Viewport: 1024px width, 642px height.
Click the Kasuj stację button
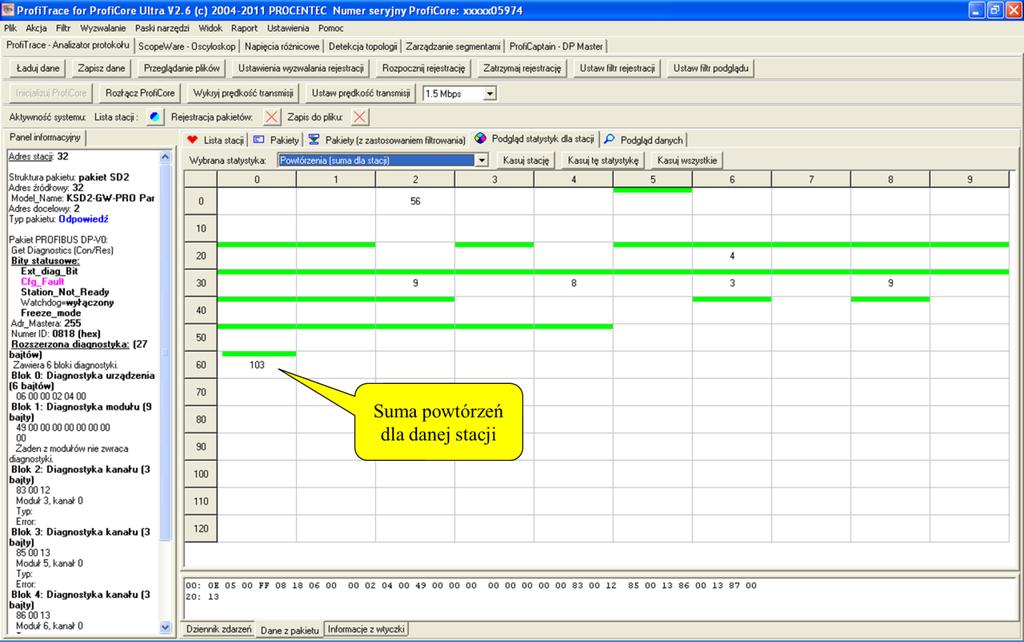[526, 160]
